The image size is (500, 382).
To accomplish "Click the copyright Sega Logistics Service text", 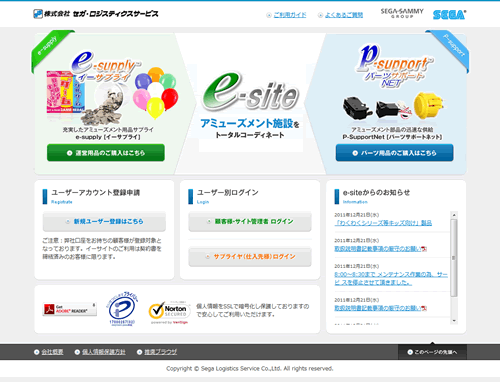I will [x=250, y=369].
